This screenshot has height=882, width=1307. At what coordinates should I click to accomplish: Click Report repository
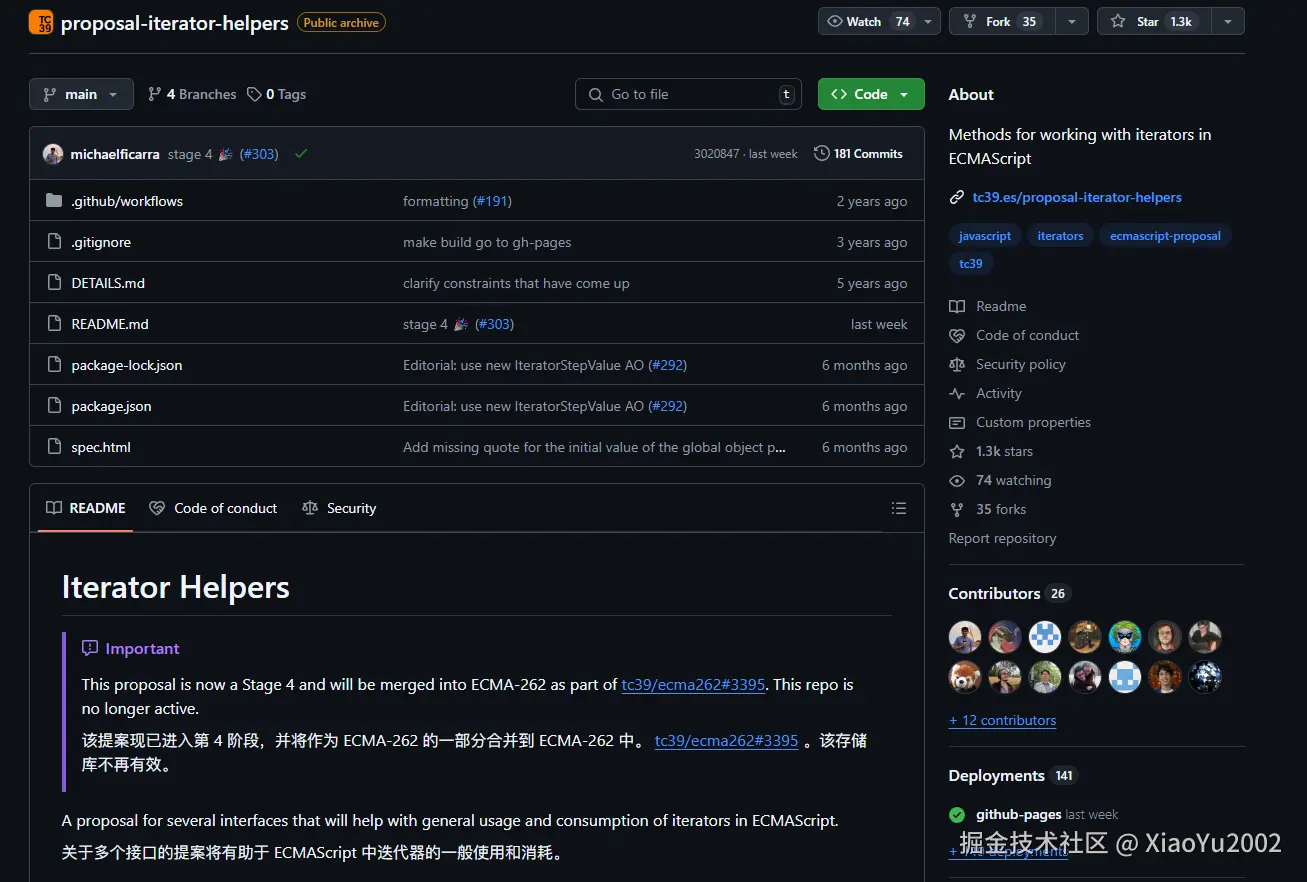coord(1002,538)
